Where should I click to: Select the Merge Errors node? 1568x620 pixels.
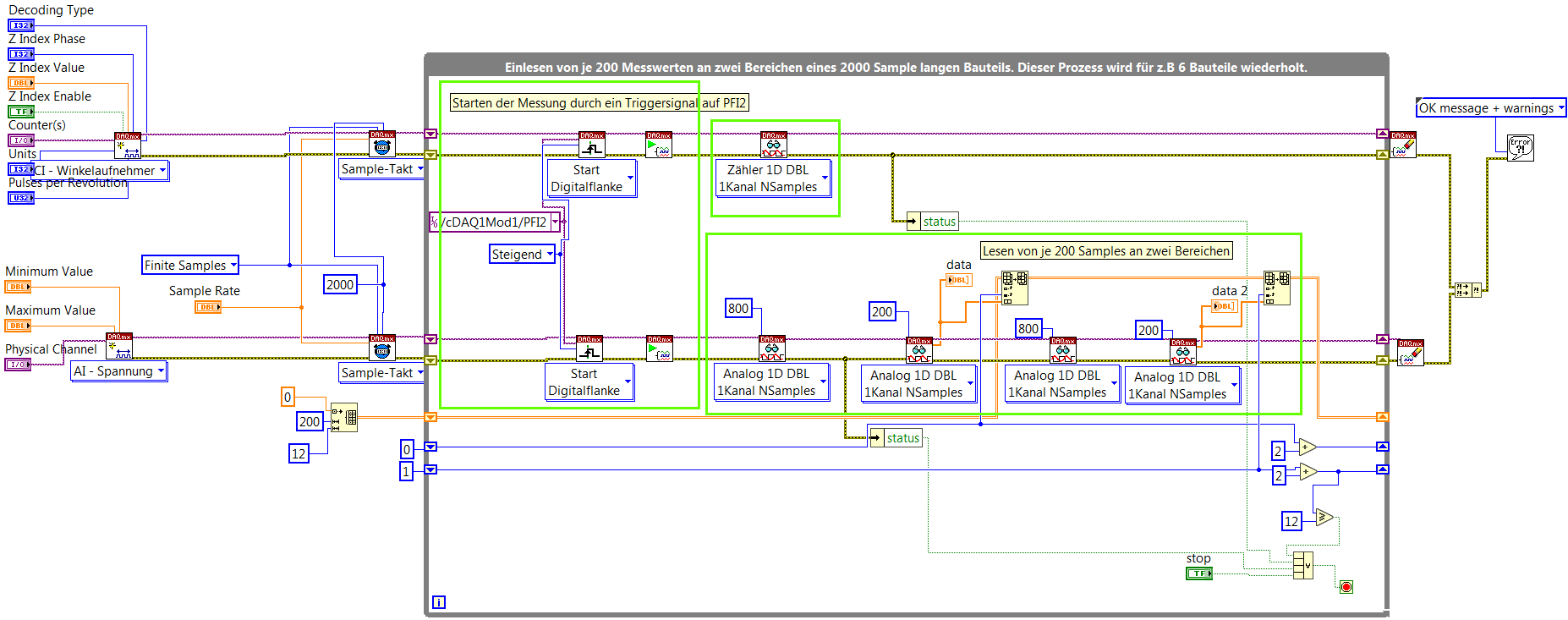(x=1468, y=290)
